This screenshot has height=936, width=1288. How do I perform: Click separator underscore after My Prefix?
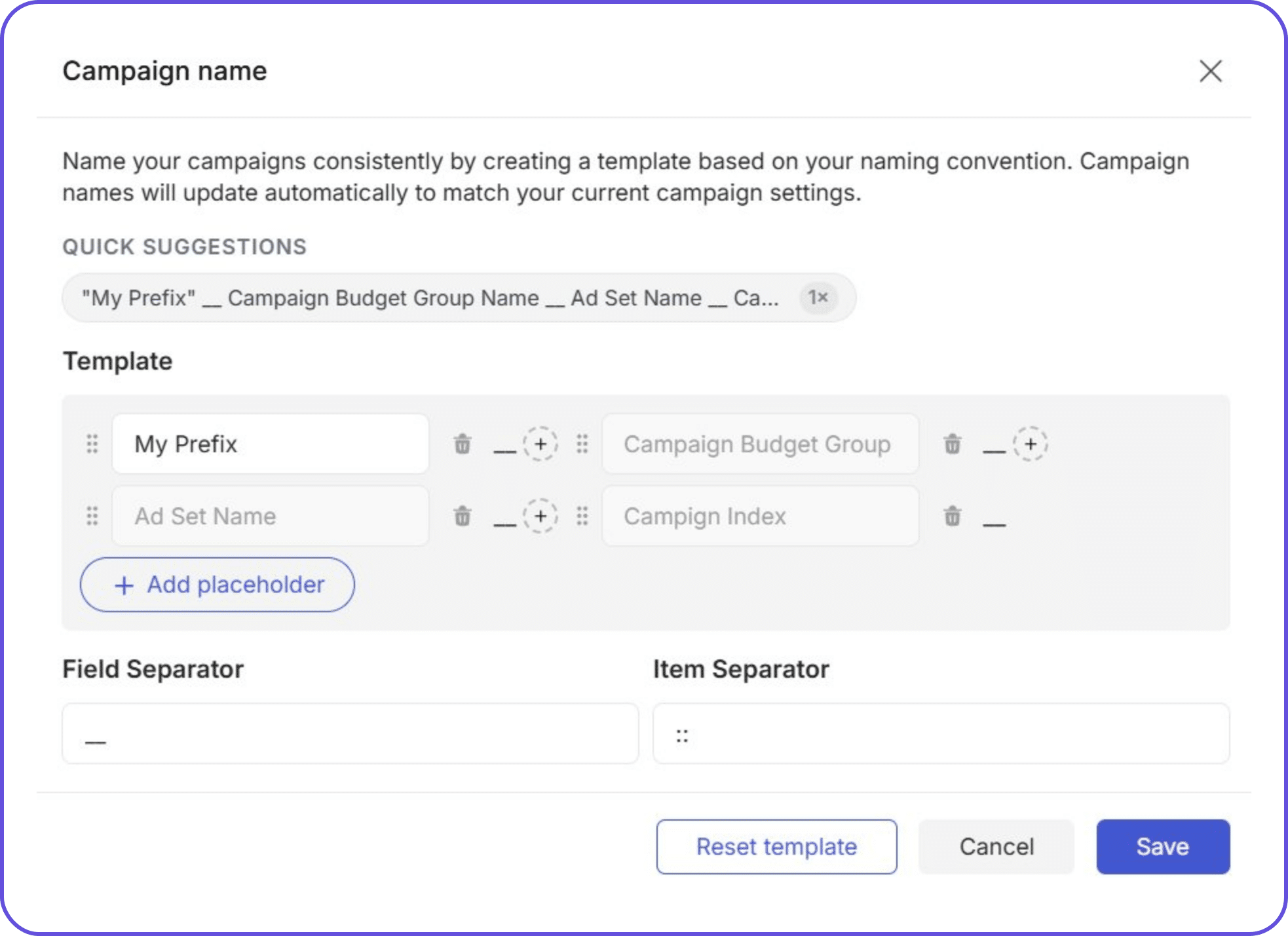(504, 452)
